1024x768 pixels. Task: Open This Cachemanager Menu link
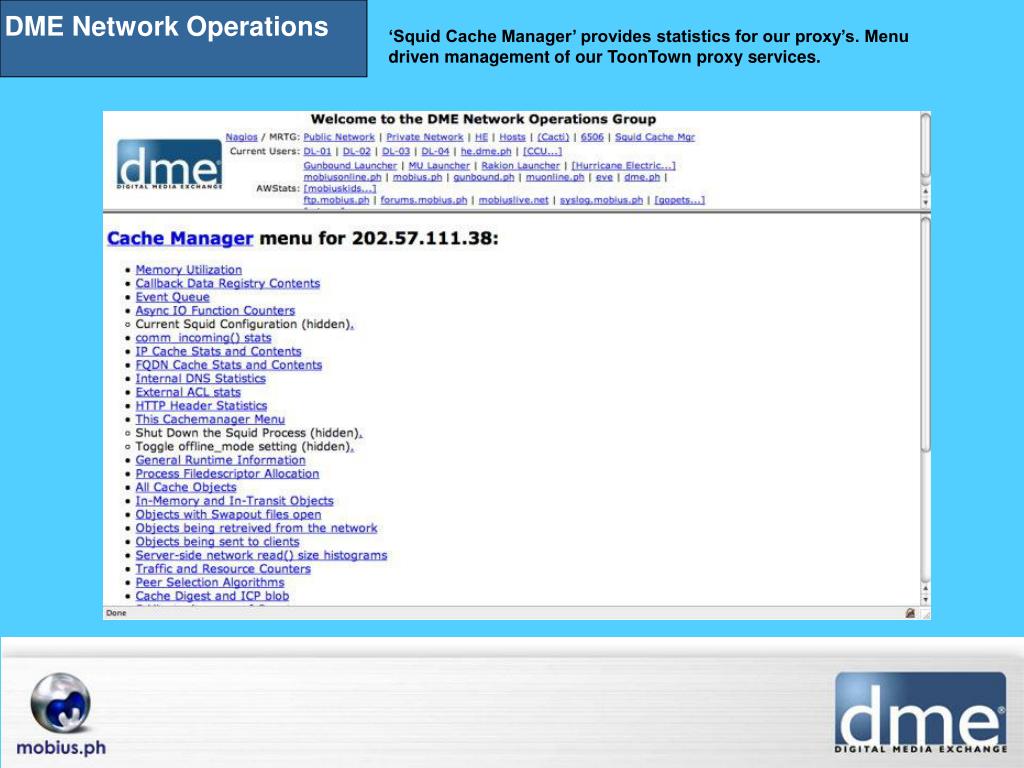(x=210, y=419)
